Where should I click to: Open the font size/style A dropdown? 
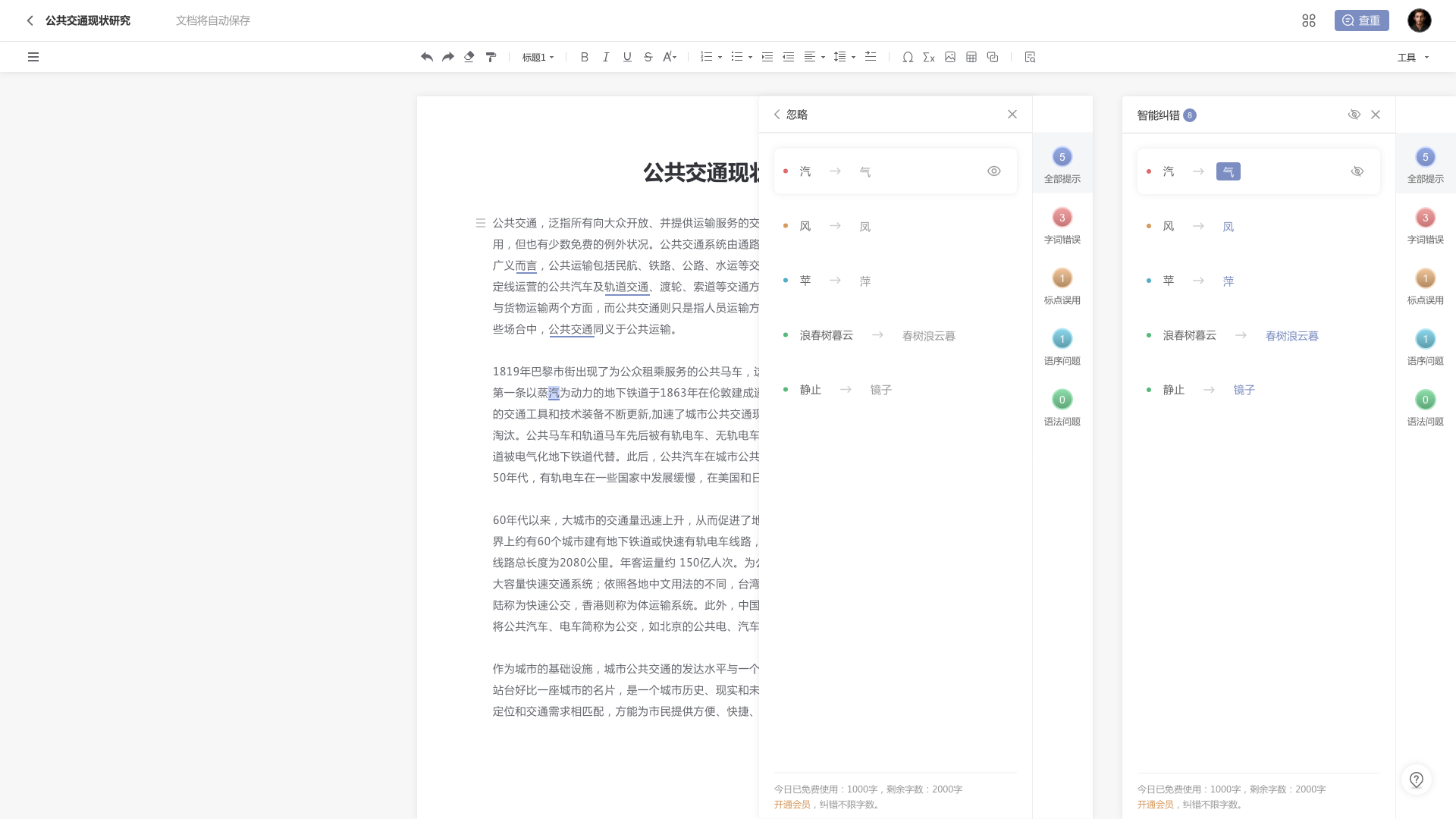(x=670, y=57)
